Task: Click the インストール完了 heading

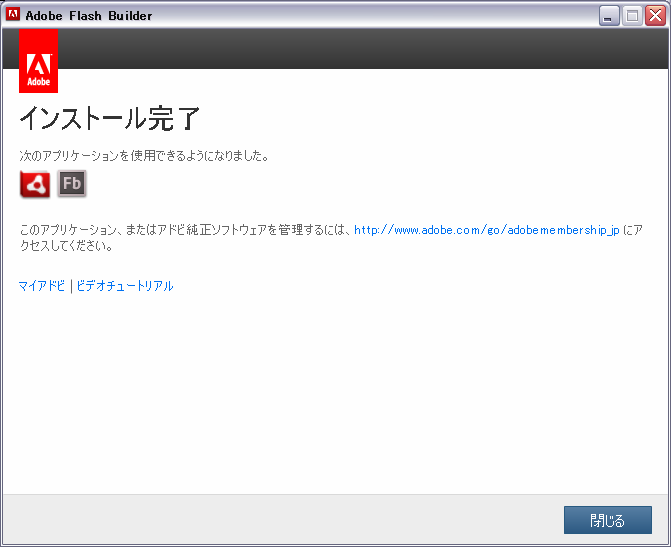Action: (110, 118)
